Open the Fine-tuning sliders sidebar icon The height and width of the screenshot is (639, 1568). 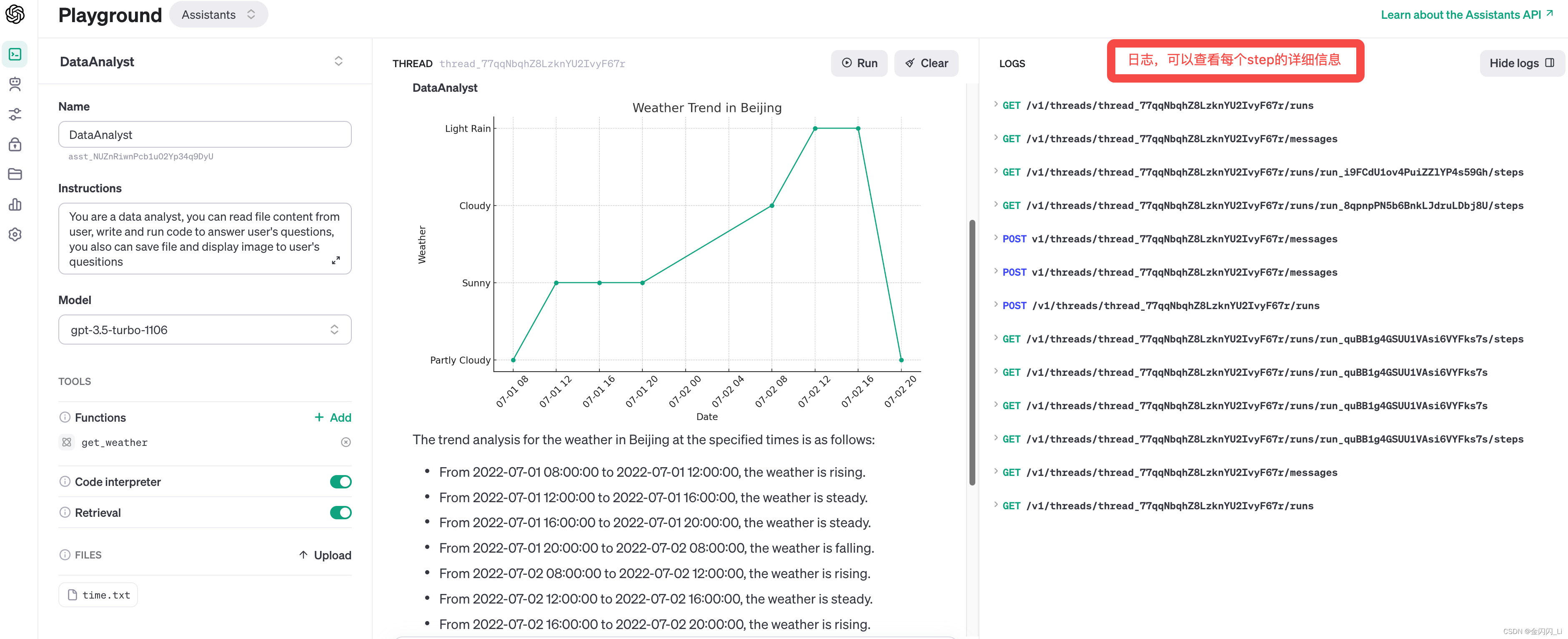[x=15, y=114]
